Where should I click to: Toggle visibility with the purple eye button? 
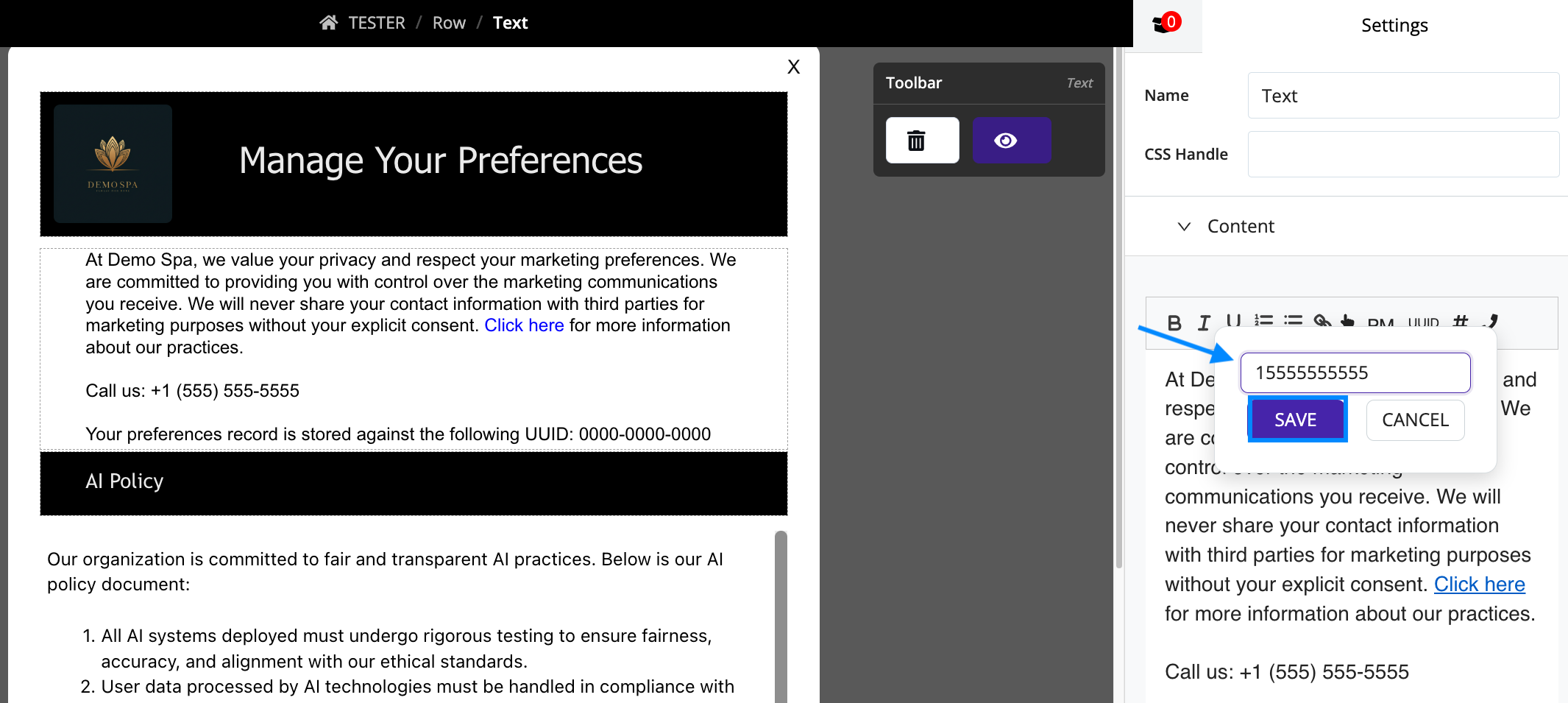1012,140
